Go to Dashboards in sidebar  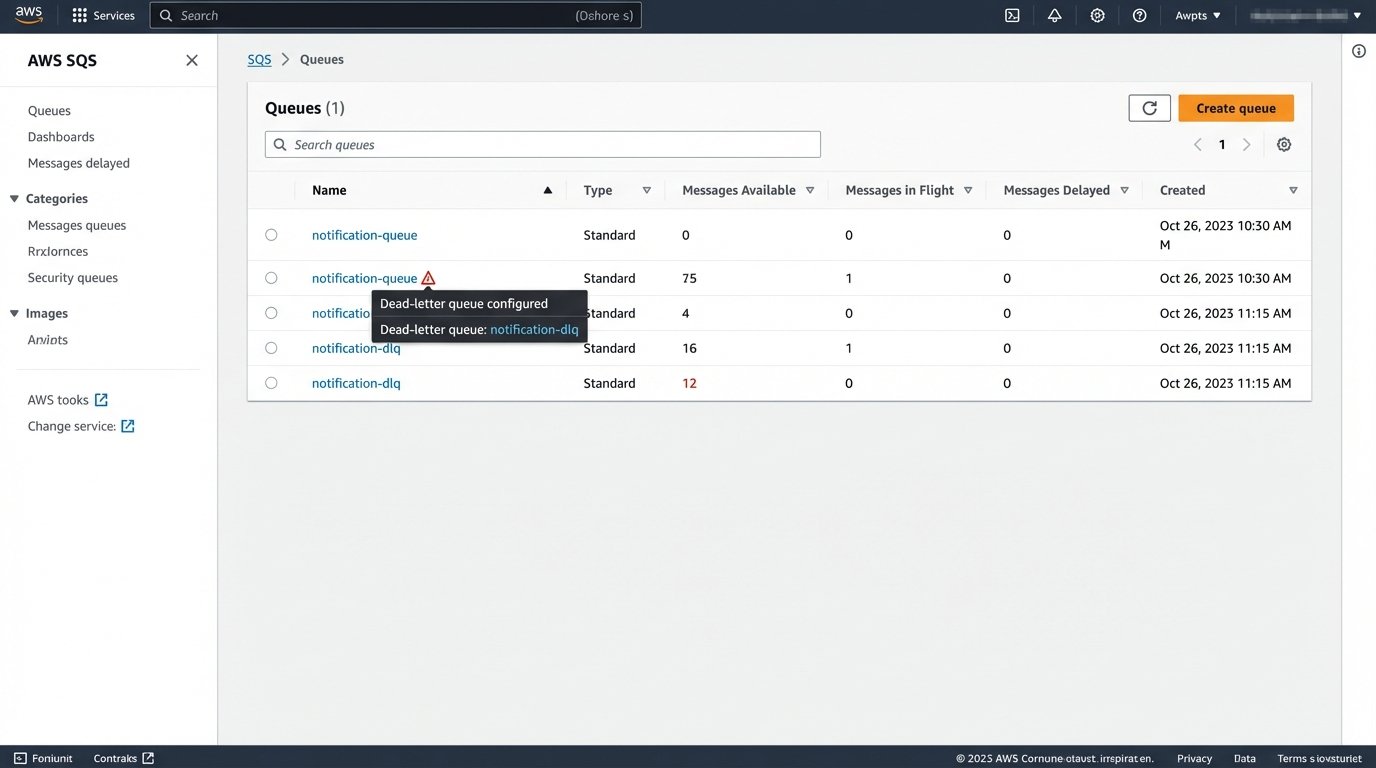pos(61,137)
